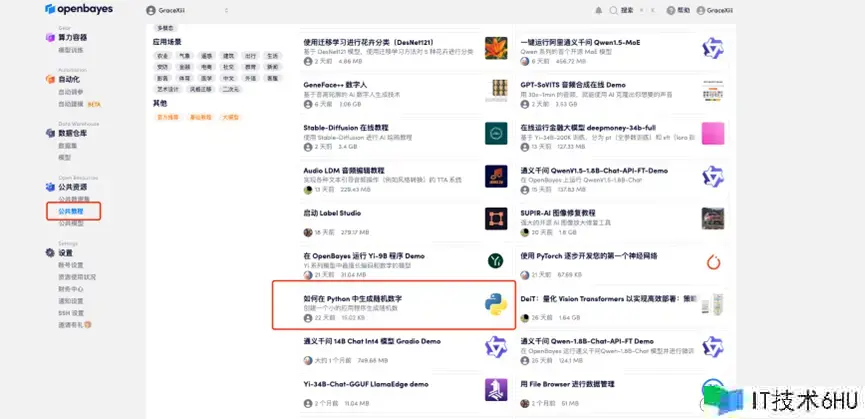Open 自动建模 BETA in the sidebar
The height and width of the screenshot is (419, 865).
[x=80, y=104]
